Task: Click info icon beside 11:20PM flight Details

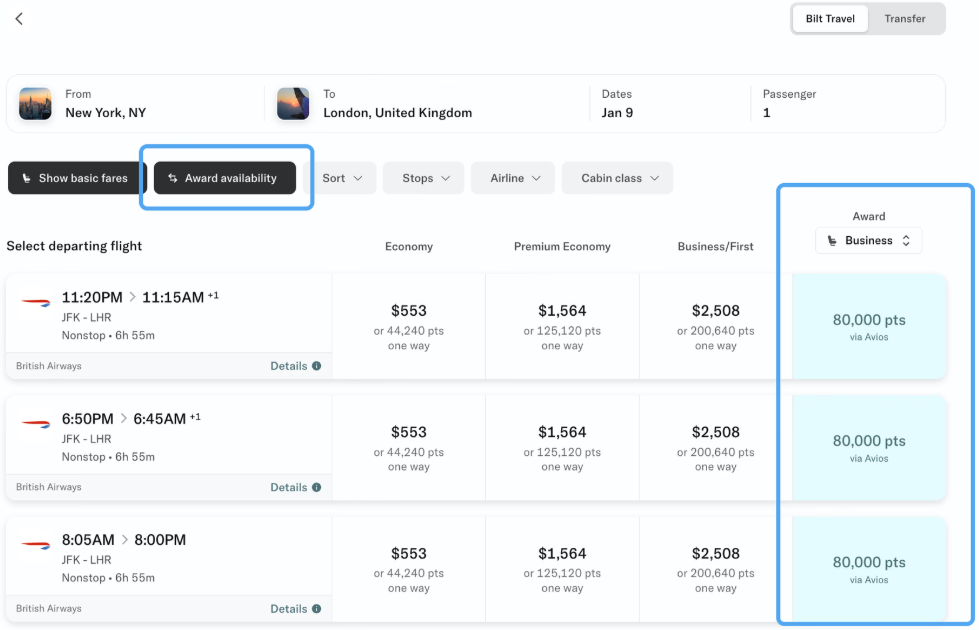Action: point(317,366)
